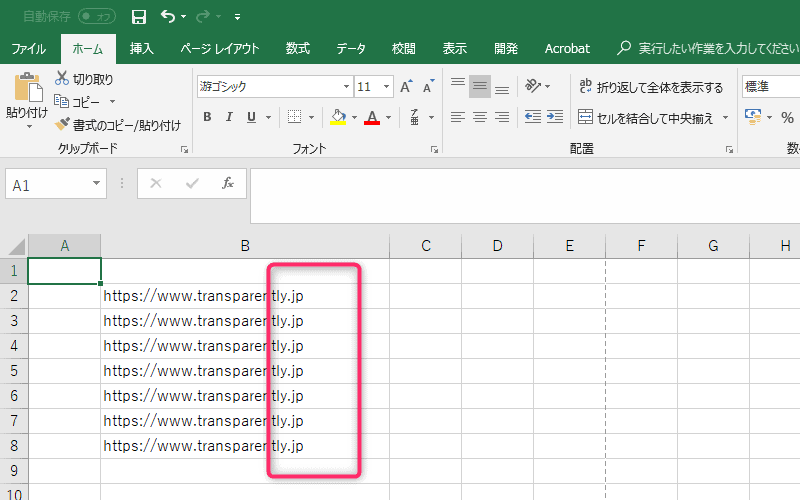Click the A1 name box

tap(56, 184)
